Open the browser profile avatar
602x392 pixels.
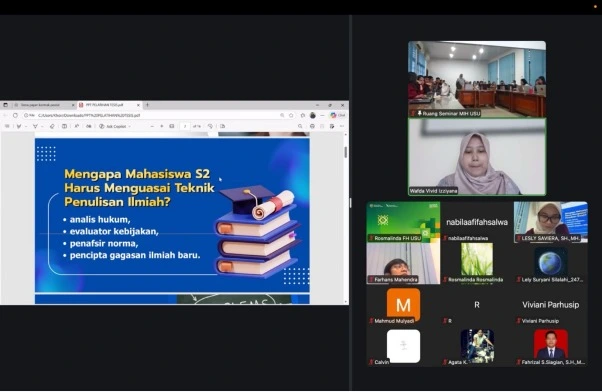313,115
